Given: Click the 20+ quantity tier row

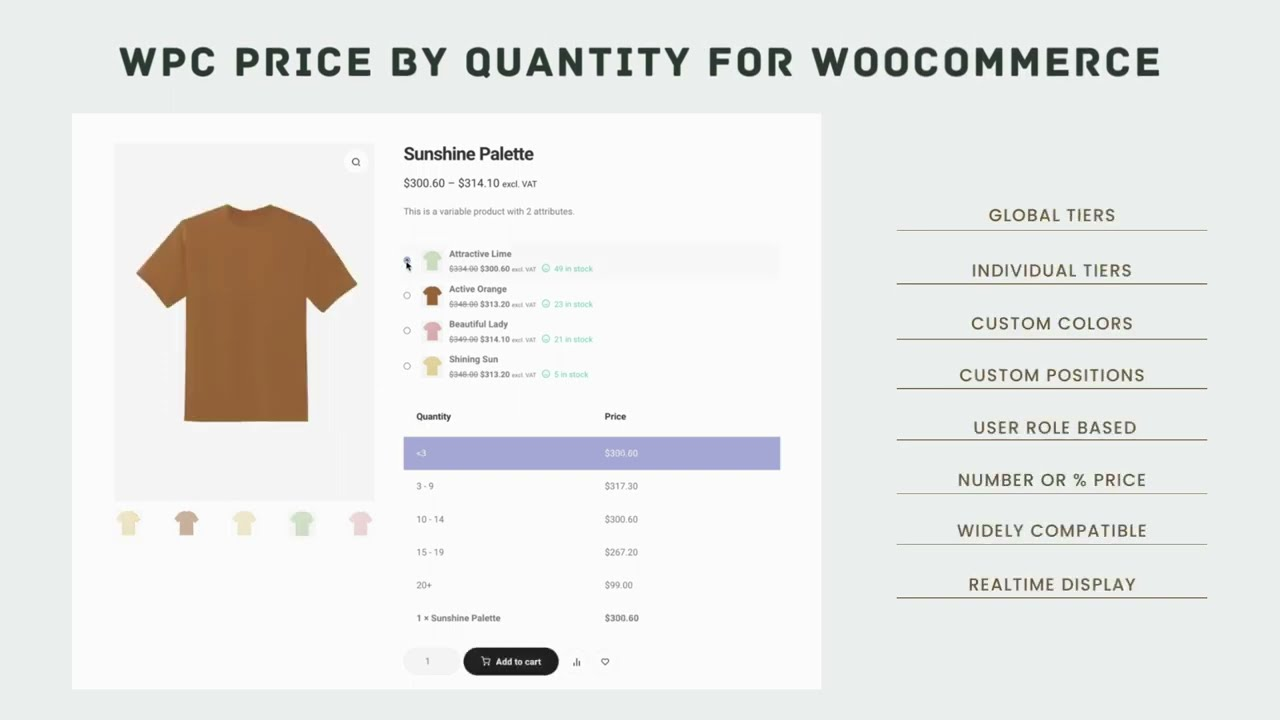Looking at the screenshot, I should click(x=591, y=585).
